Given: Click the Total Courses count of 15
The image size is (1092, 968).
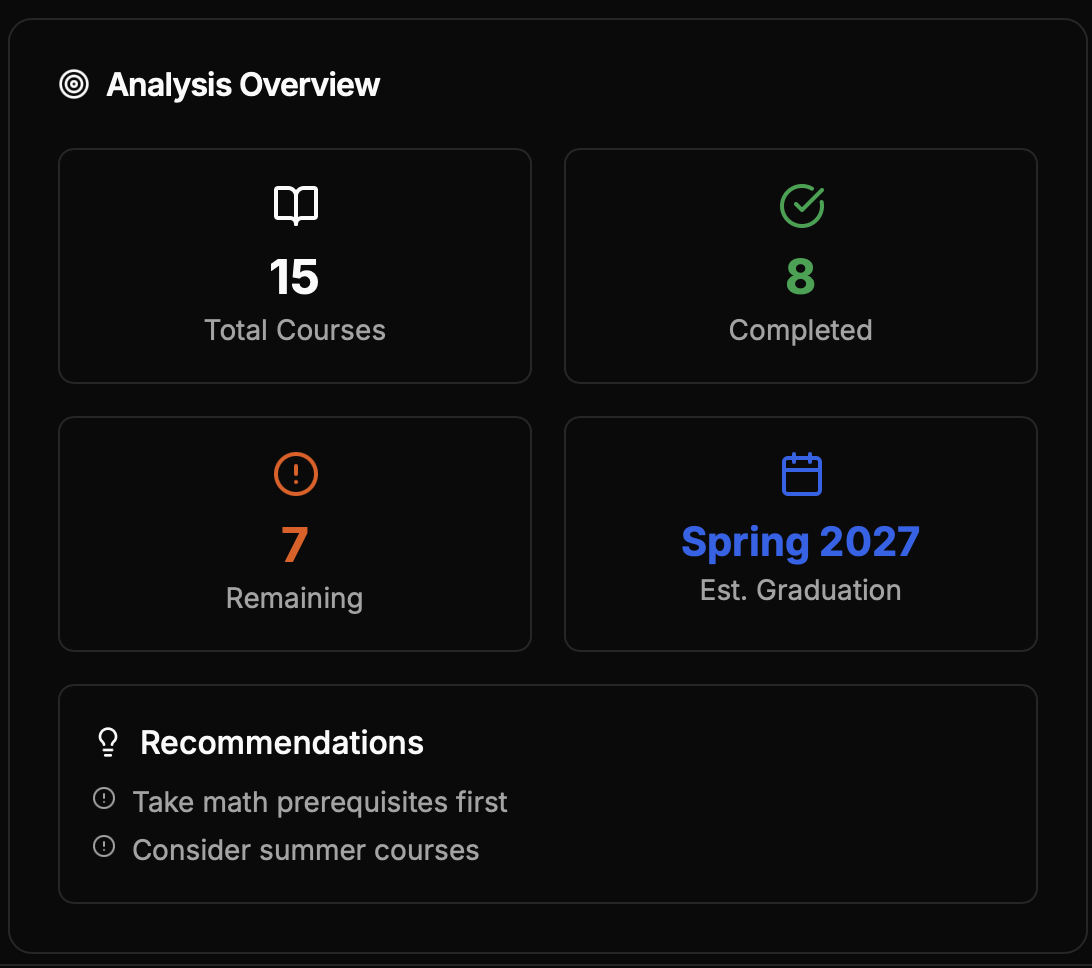Looking at the screenshot, I should coord(295,278).
